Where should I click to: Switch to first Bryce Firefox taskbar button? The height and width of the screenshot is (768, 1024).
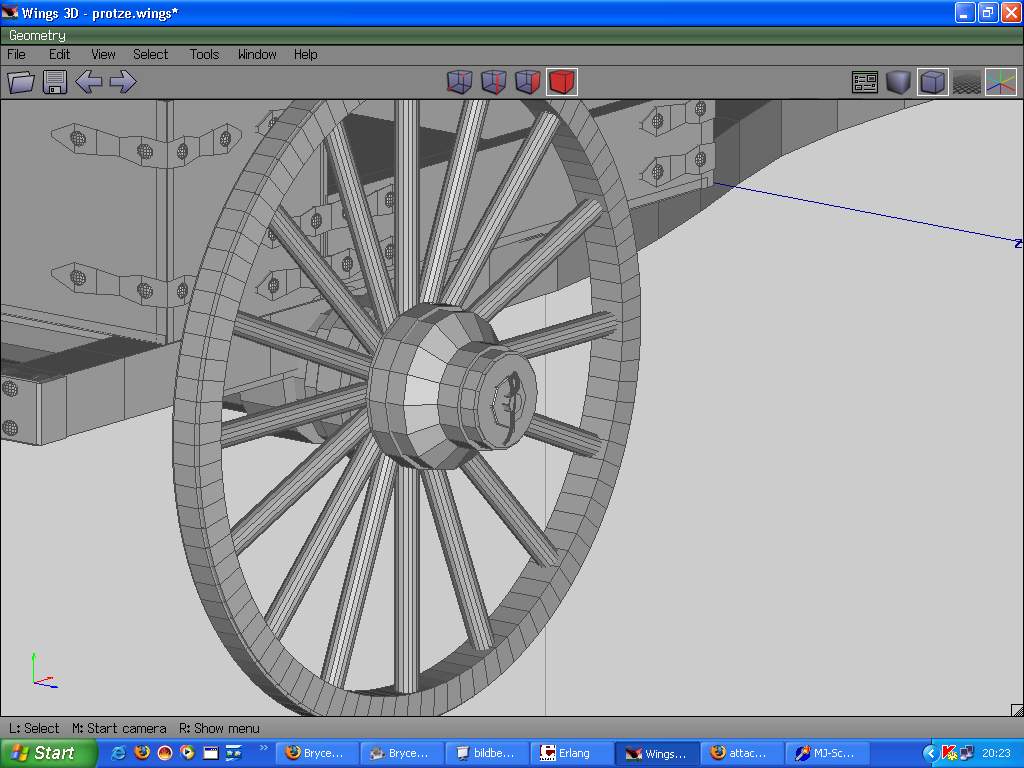click(x=317, y=753)
